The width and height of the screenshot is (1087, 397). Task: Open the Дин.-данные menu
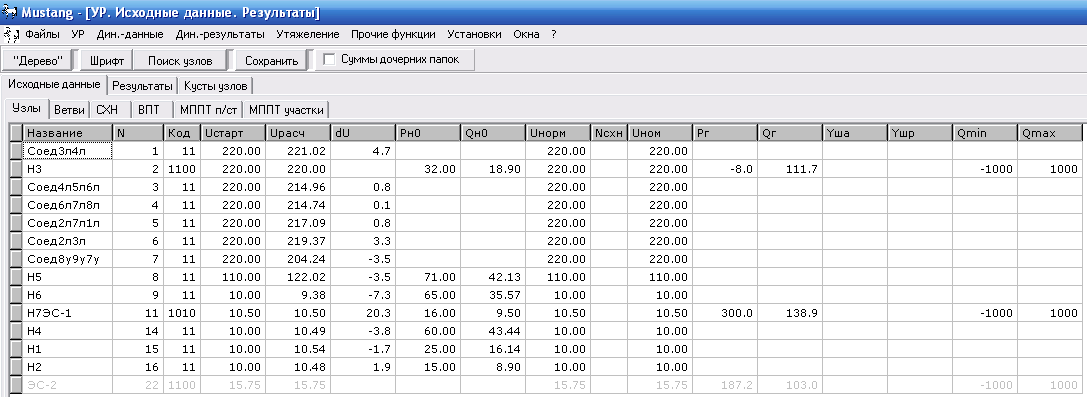point(130,34)
